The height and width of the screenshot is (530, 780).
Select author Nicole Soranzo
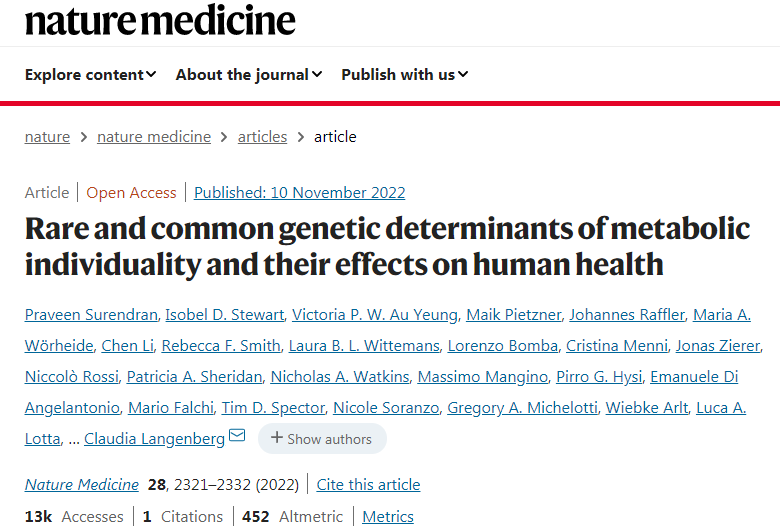click(385, 408)
